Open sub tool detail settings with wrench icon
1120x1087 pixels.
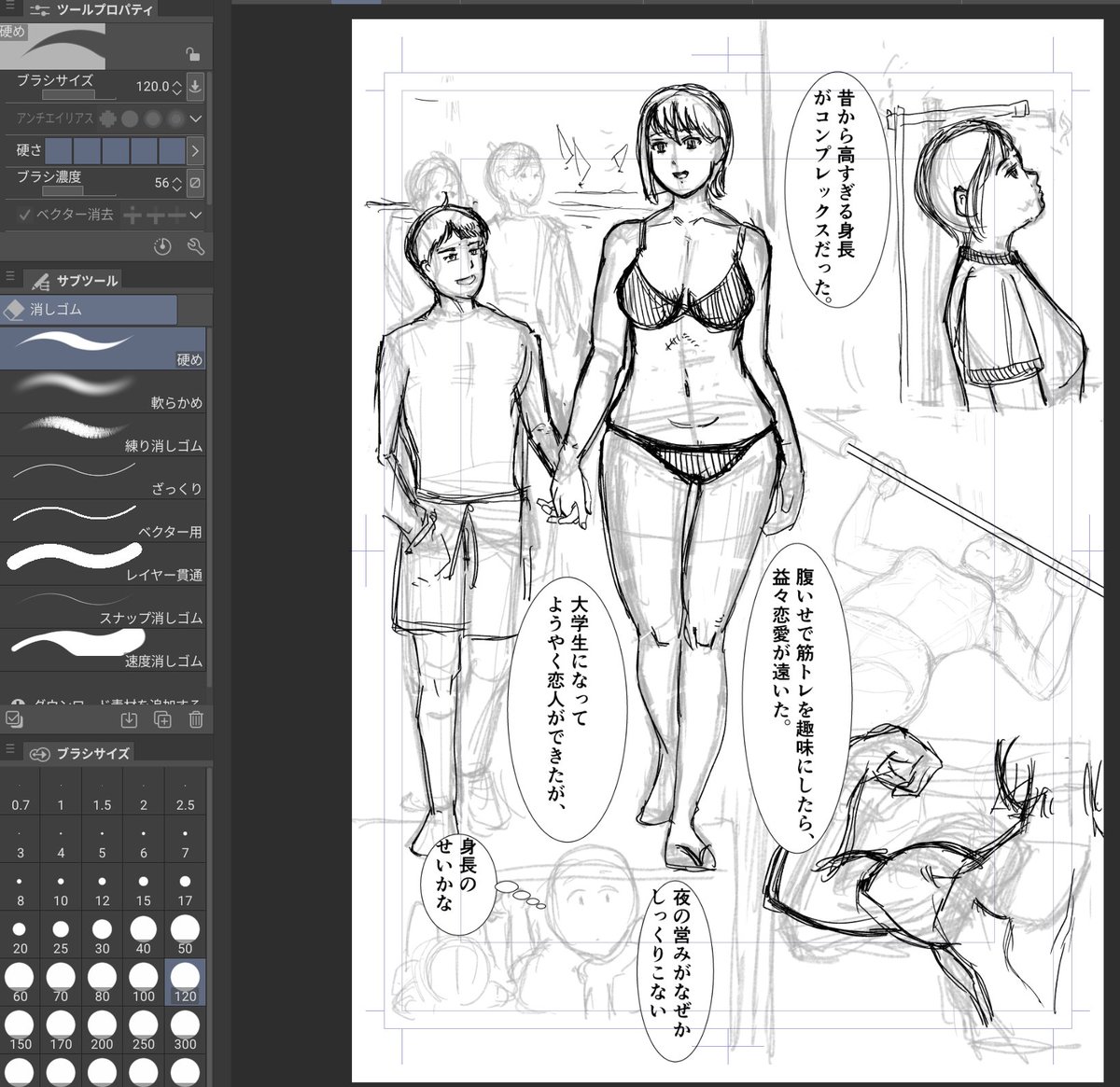(x=197, y=246)
